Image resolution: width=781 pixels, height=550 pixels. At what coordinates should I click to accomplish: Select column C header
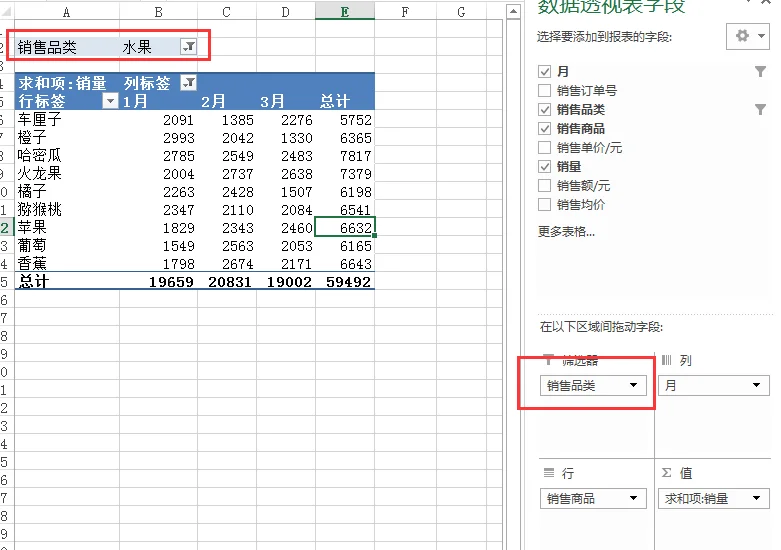[227, 12]
